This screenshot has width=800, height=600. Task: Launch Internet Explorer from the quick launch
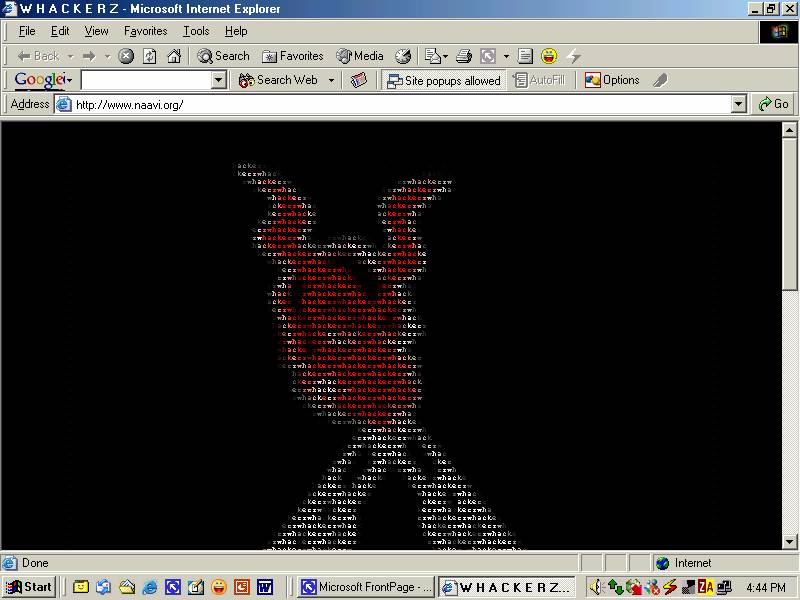click(149, 587)
